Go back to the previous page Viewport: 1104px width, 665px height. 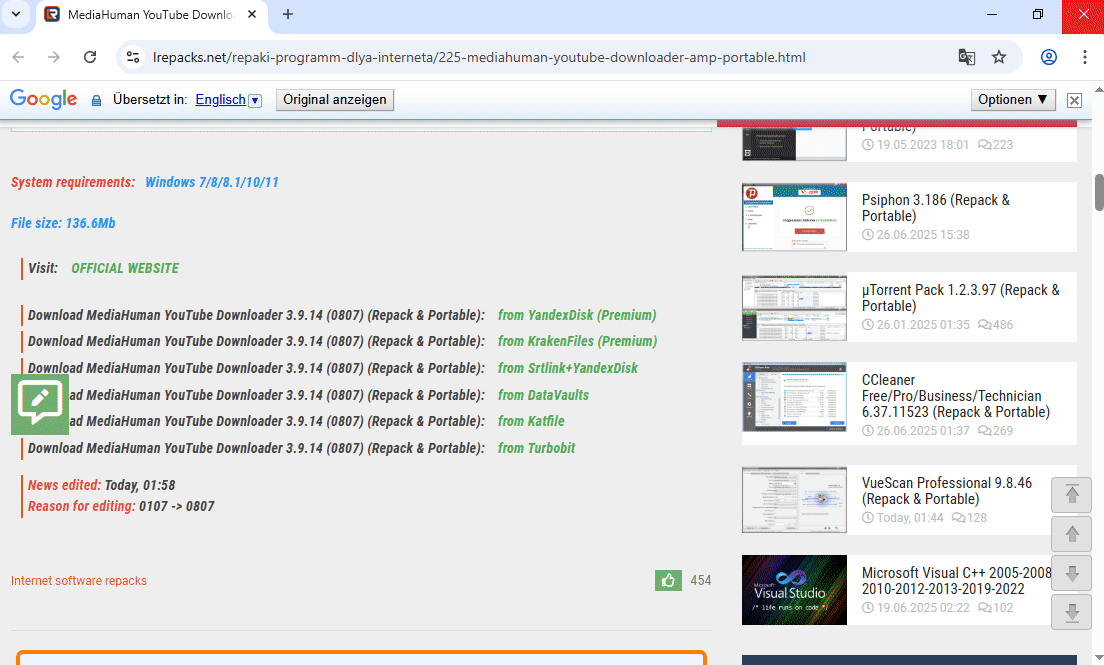click(18, 57)
